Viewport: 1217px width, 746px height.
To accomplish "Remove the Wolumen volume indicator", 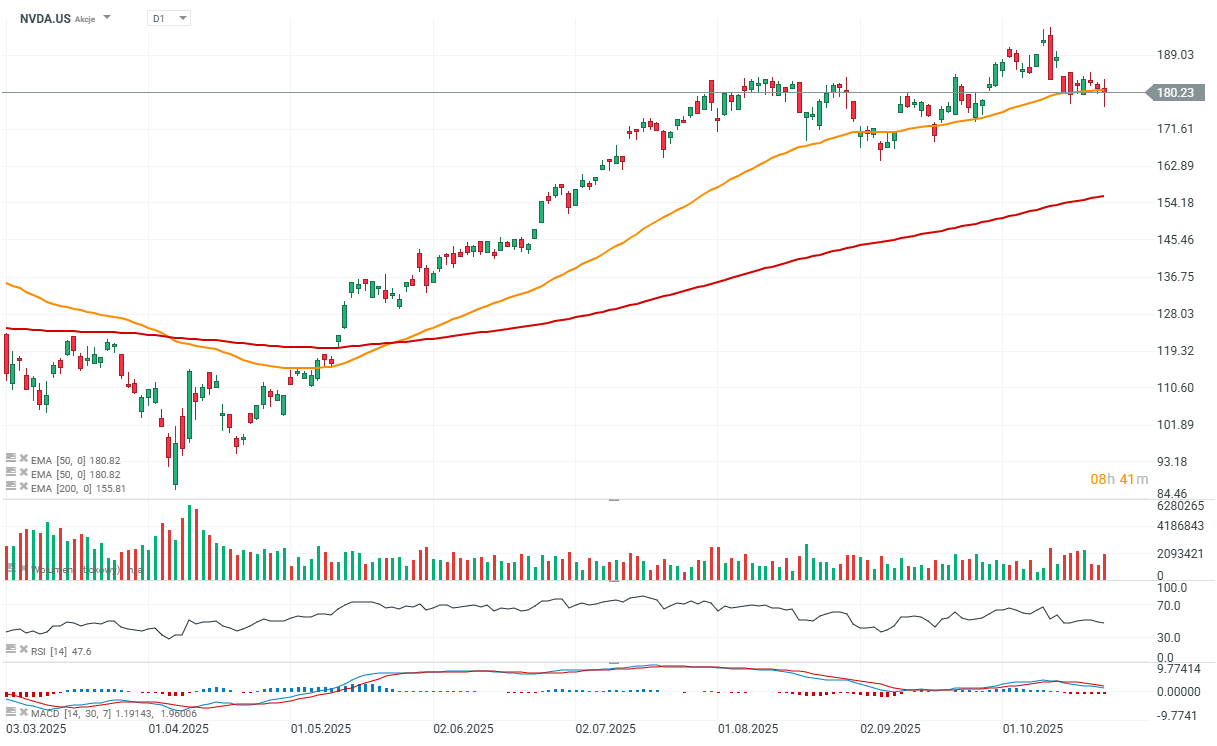I will point(22,569).
